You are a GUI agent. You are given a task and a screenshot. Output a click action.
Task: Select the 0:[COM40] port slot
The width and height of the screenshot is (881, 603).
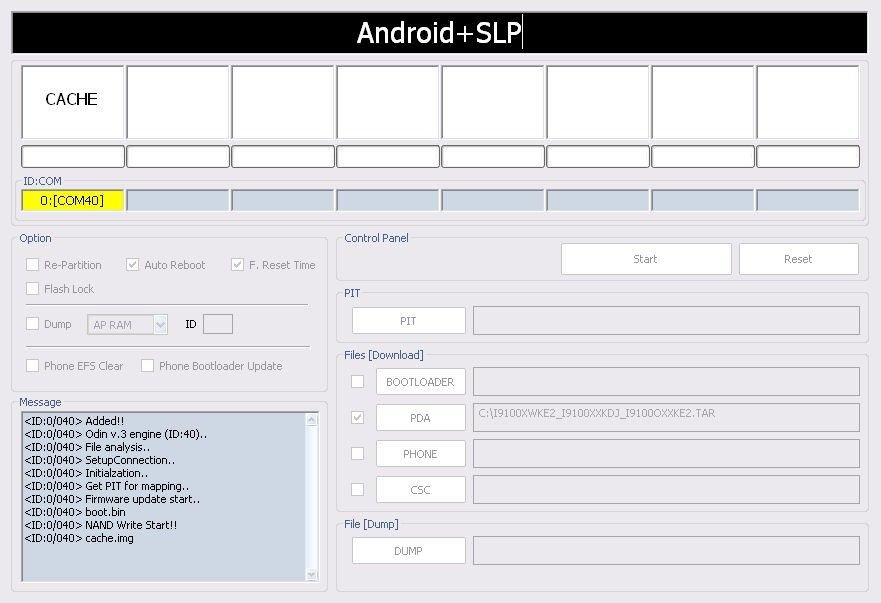coord(72,201)
